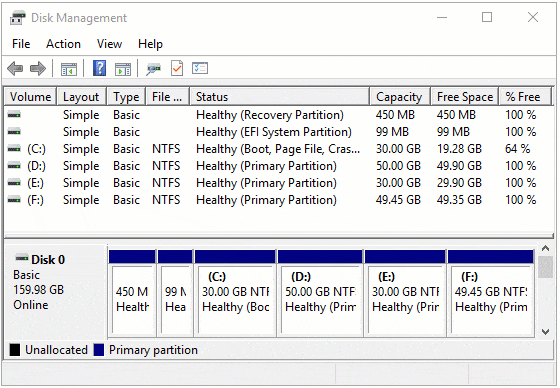Click the drive icon next to (C:)

(14, 149)
